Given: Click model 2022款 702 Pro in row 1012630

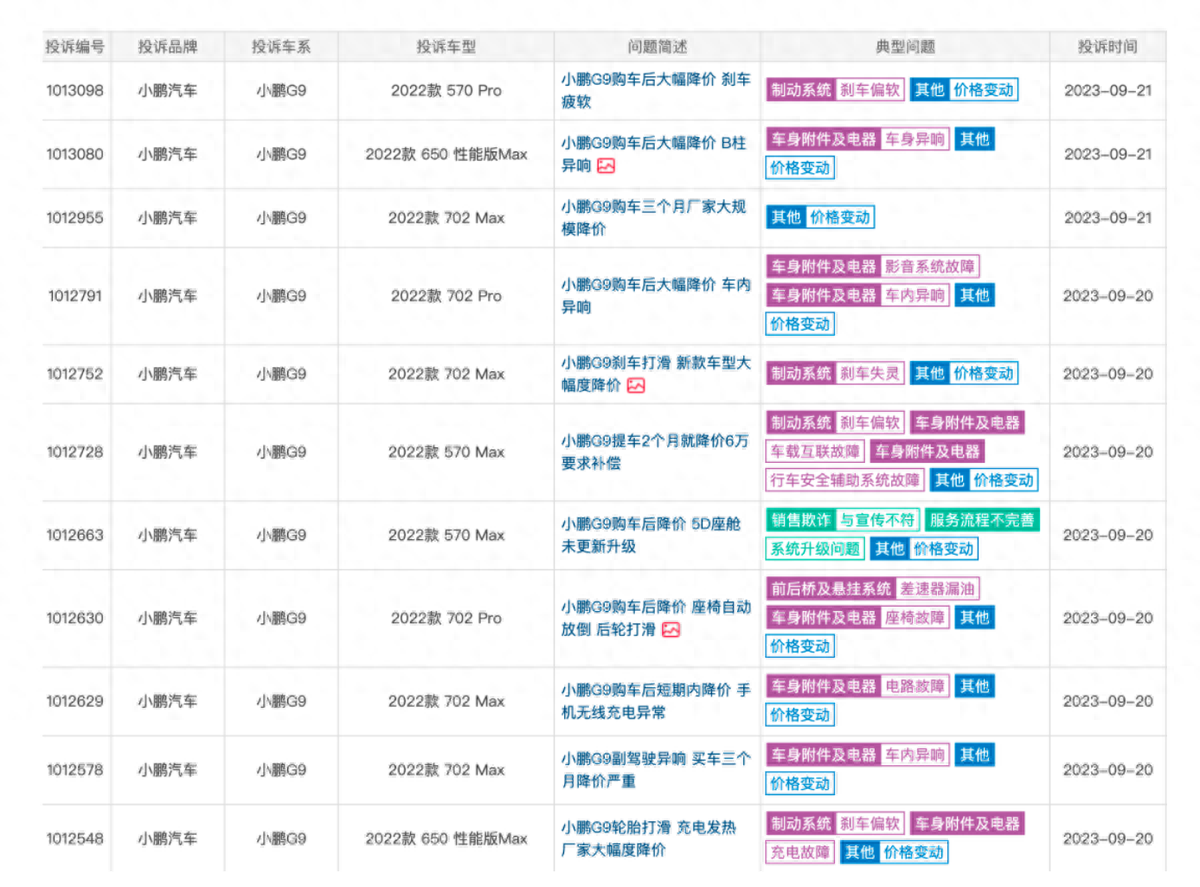Looking at the screenshot, I should pos(446,618).
